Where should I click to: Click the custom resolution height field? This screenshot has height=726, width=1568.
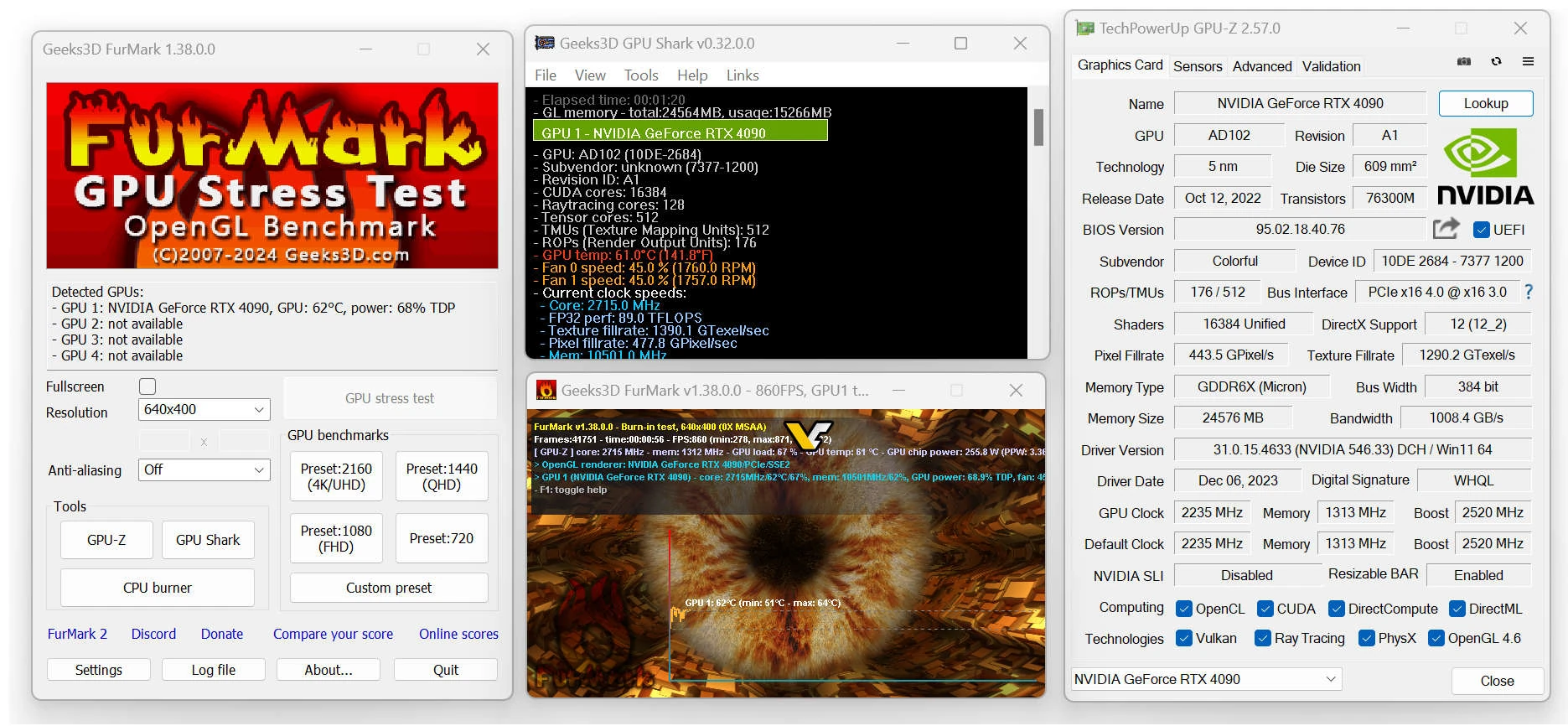(245, 441)
